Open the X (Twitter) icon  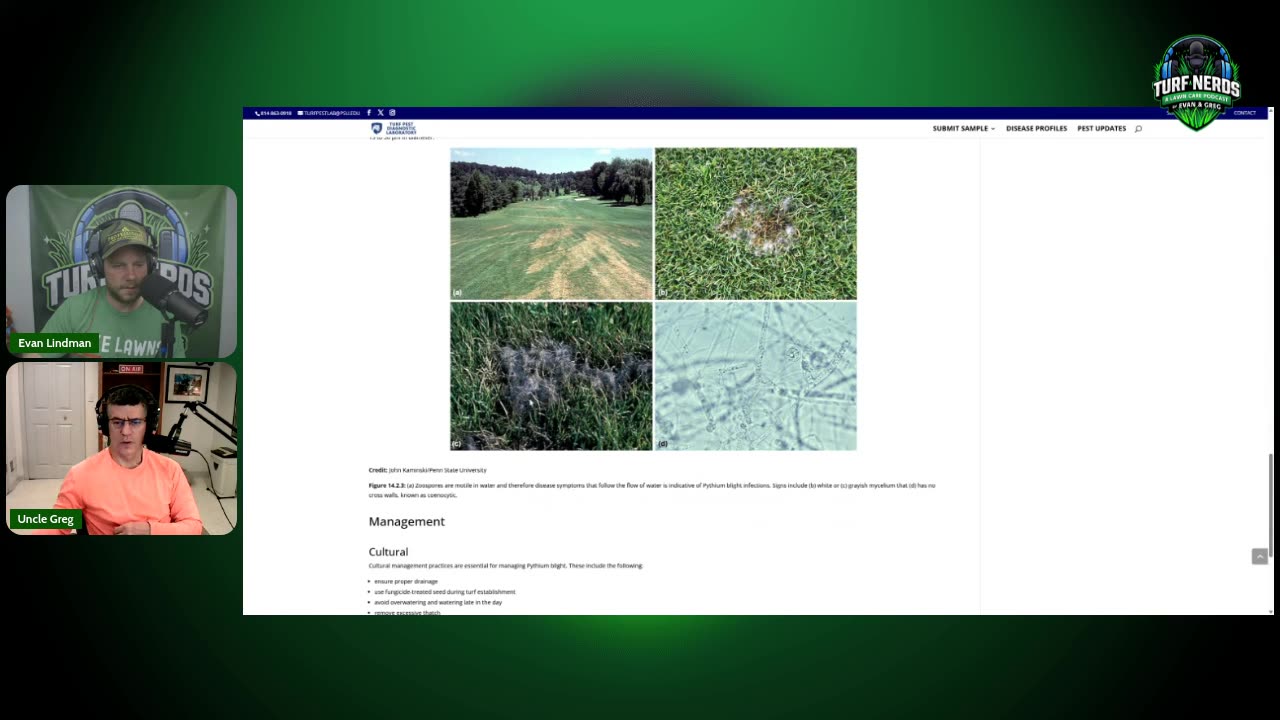click(380, 113)
